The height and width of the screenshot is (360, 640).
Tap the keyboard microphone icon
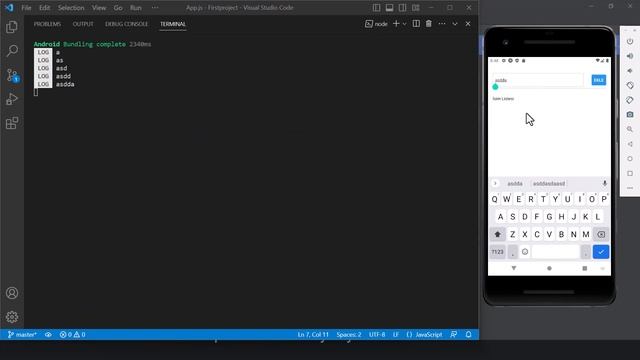click(604, 183)
